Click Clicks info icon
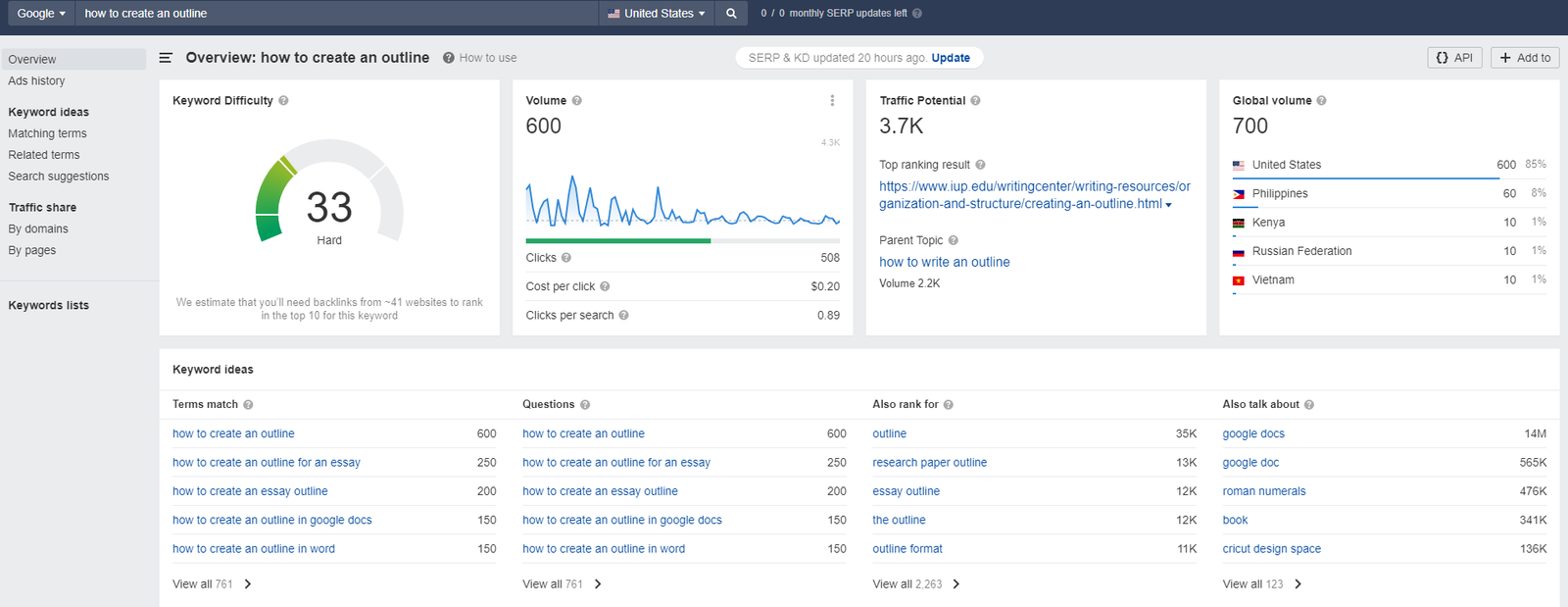1568x607 pixels. (566, 258)
